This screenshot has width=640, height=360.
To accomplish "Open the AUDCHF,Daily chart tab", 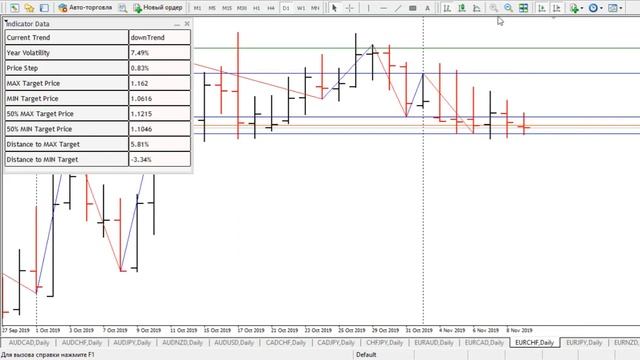I will tap(82, 342).
